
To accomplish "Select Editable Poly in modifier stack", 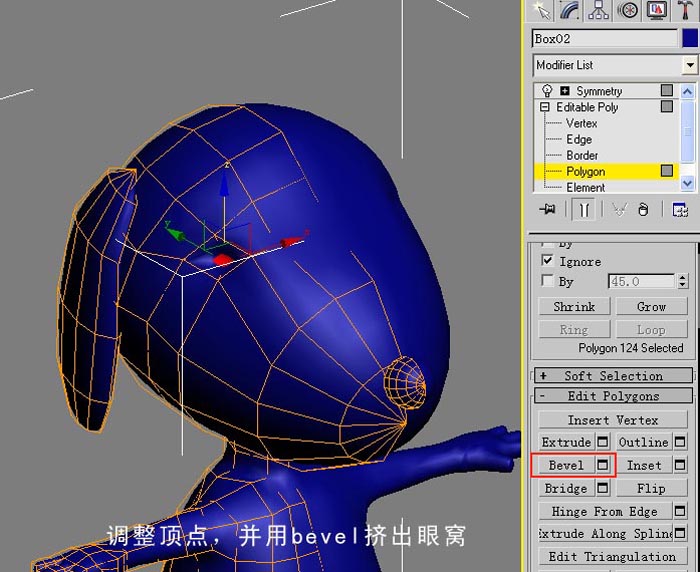I will pyautogui.click(x=587, y=107).
